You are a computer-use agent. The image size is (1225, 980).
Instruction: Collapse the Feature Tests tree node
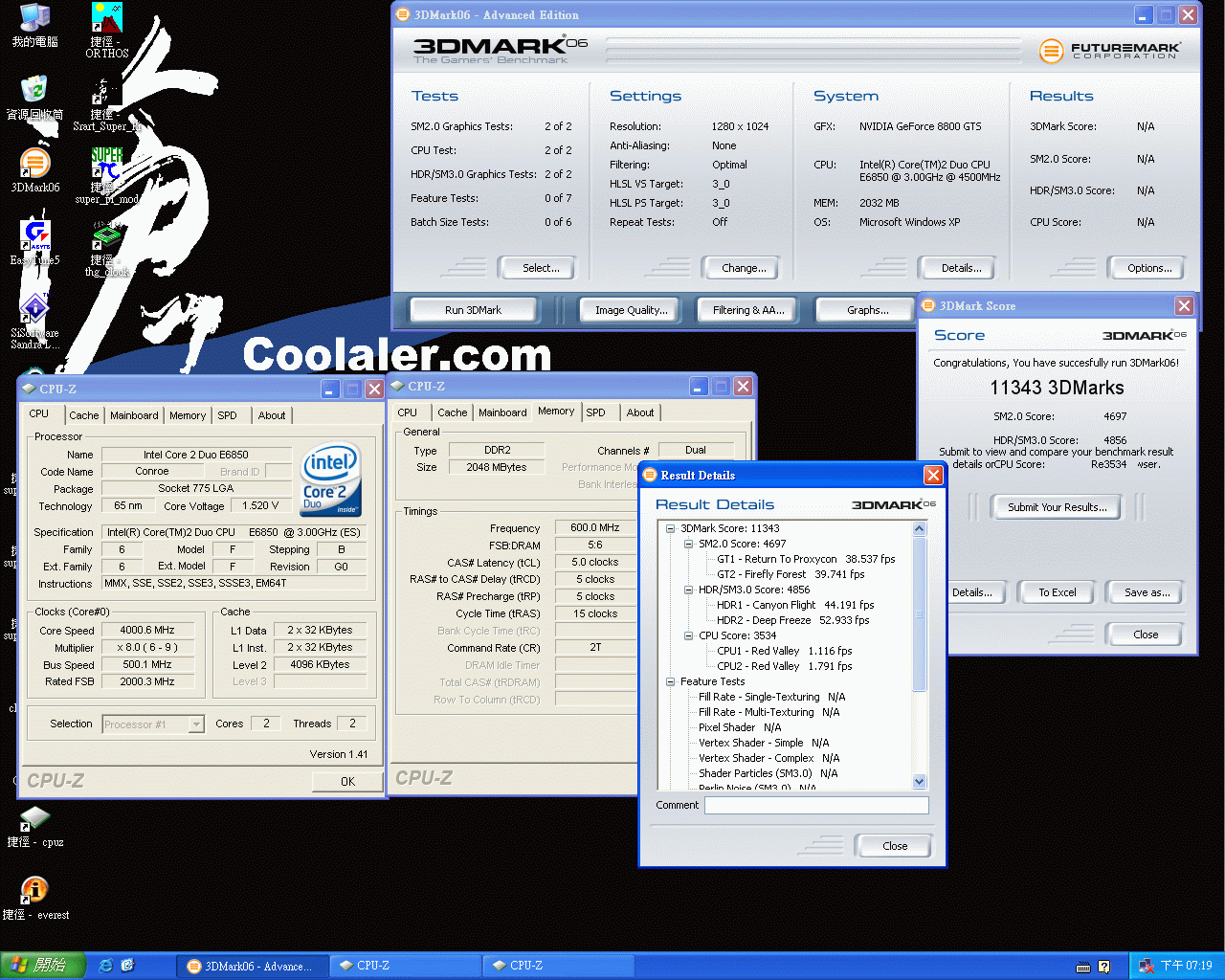click(670, 682)
